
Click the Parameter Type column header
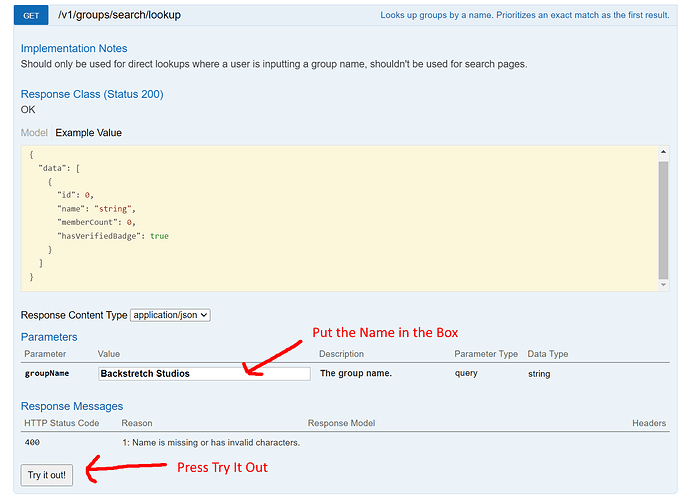point(486,354)
